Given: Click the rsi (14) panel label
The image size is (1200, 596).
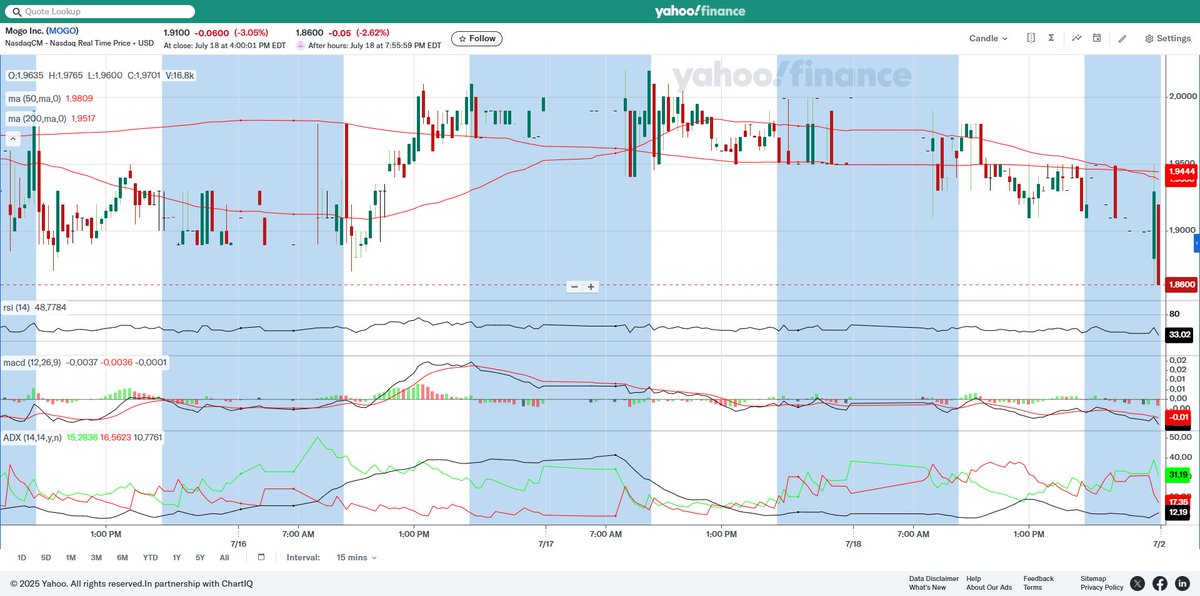Looking at the screenshot, I should [x=19, y=308].
